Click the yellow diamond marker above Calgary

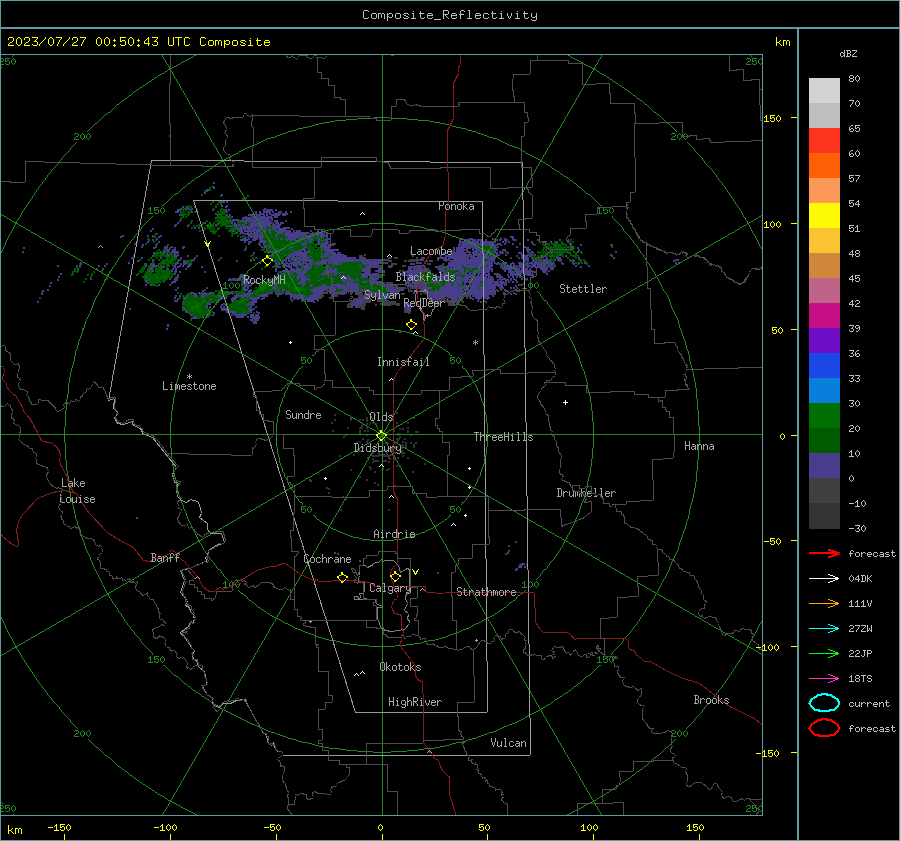tap(395, 576)
